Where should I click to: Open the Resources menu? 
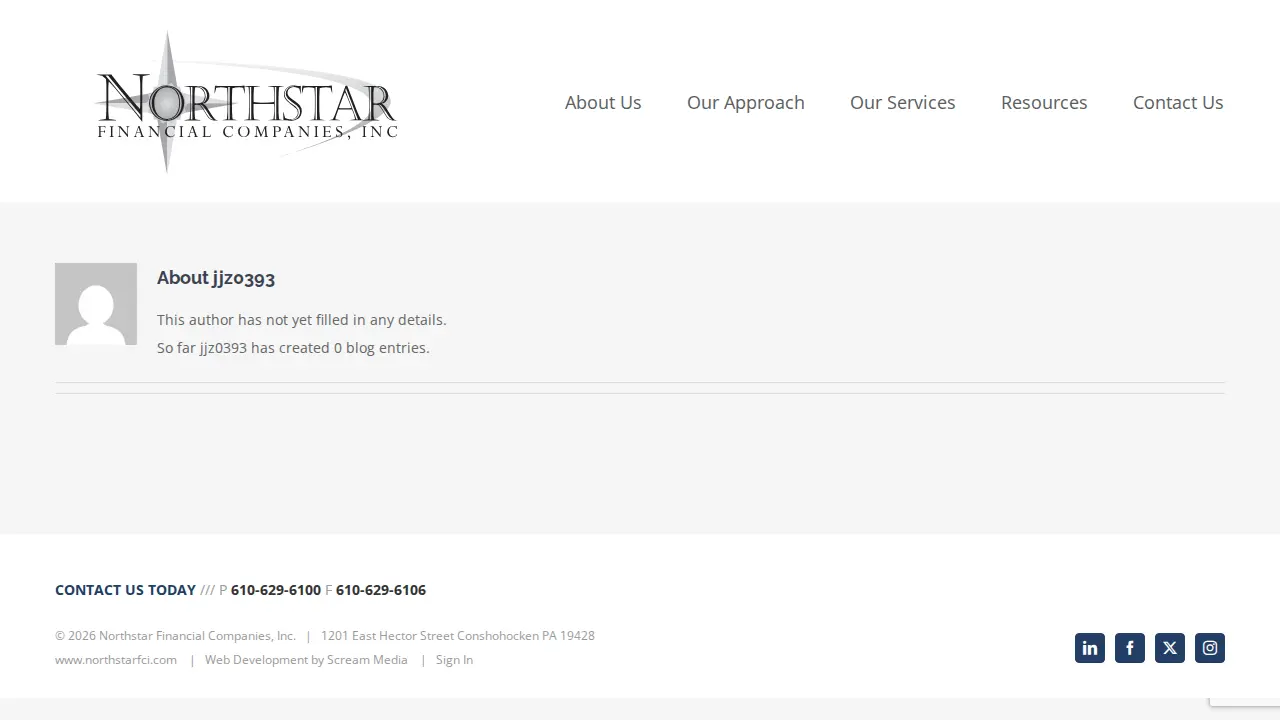(x=1044, y=103)
